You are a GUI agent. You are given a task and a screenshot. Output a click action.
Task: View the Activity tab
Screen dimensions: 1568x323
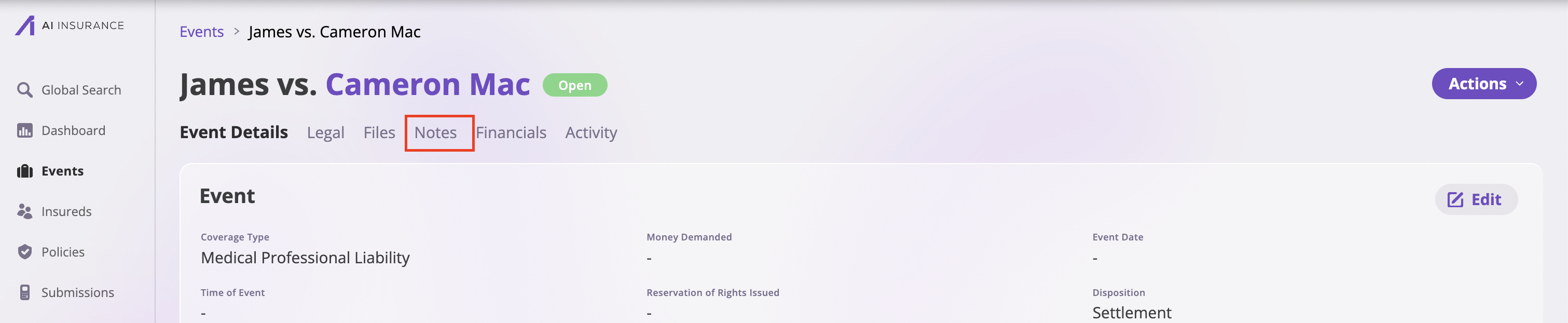pyautogui.click(x=591, y=133)
